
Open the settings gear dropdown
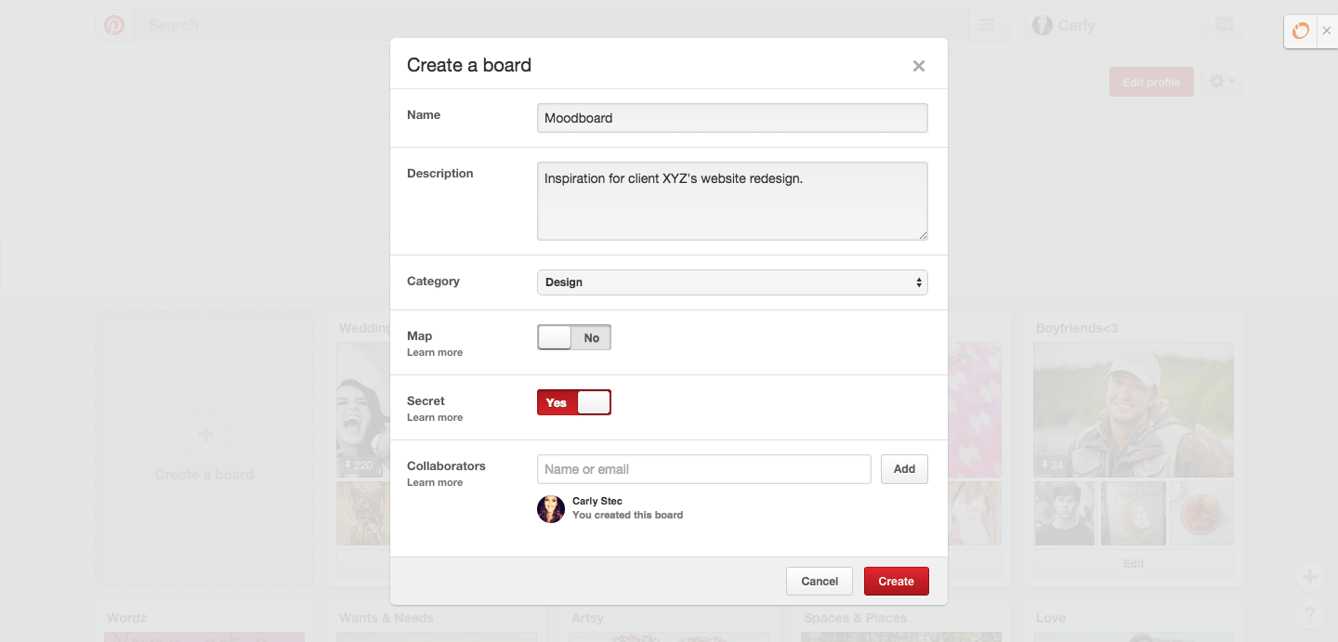[x=1221, y=82]
